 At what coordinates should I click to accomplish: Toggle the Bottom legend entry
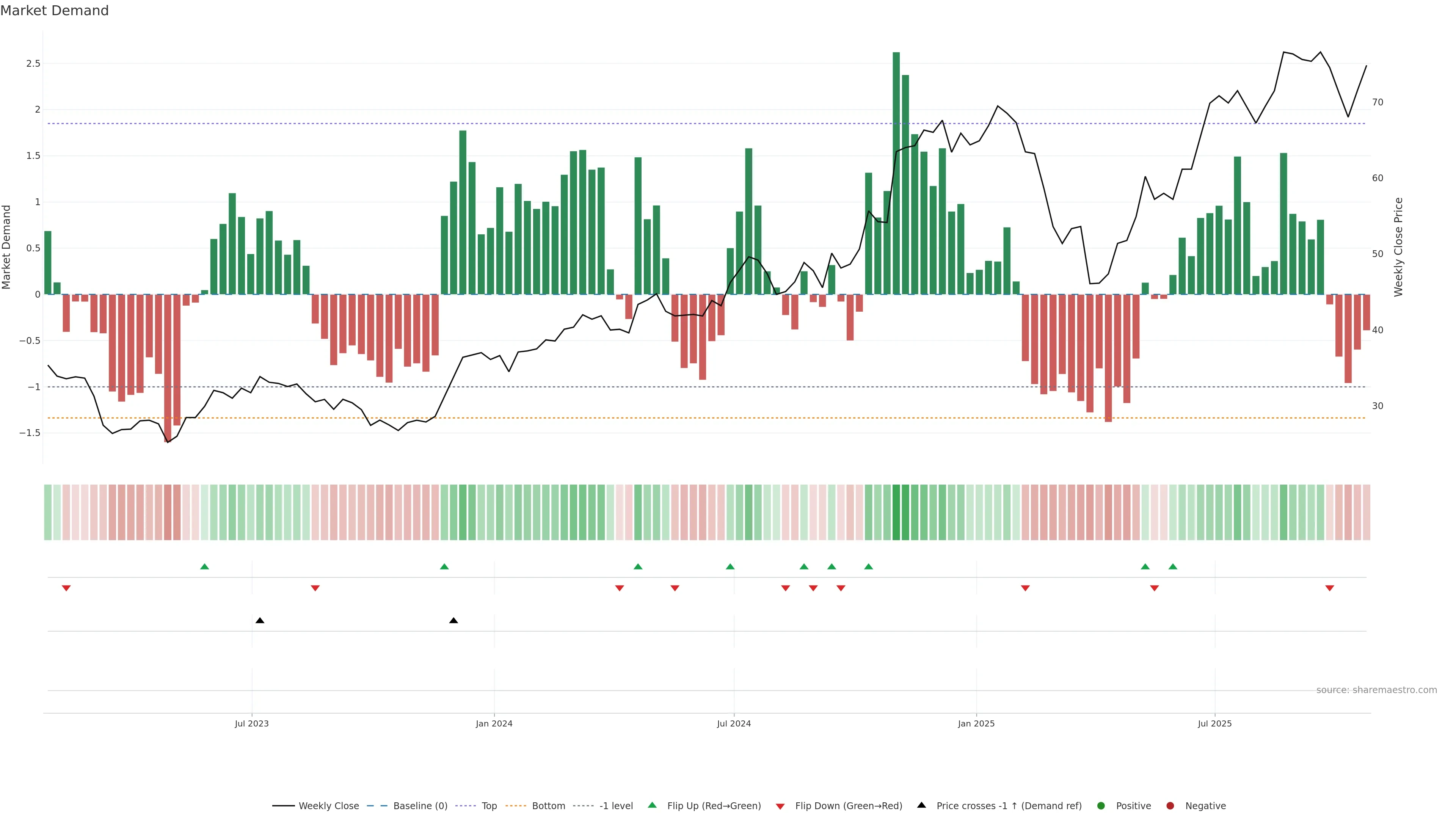pyautogui.click(x=548, y=805)
